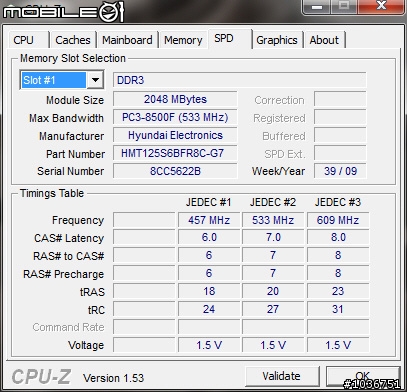Click tRC value 27

(x=273, y=309)
